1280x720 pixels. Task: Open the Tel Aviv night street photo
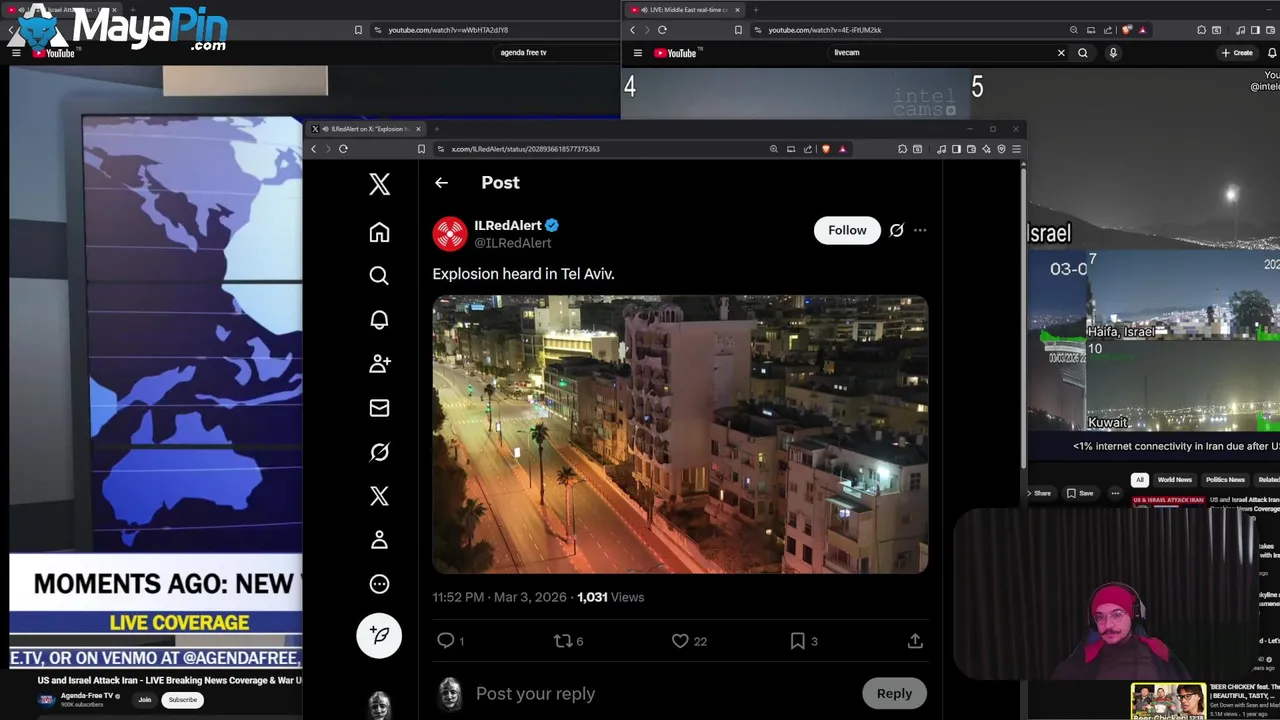(680, 434)
